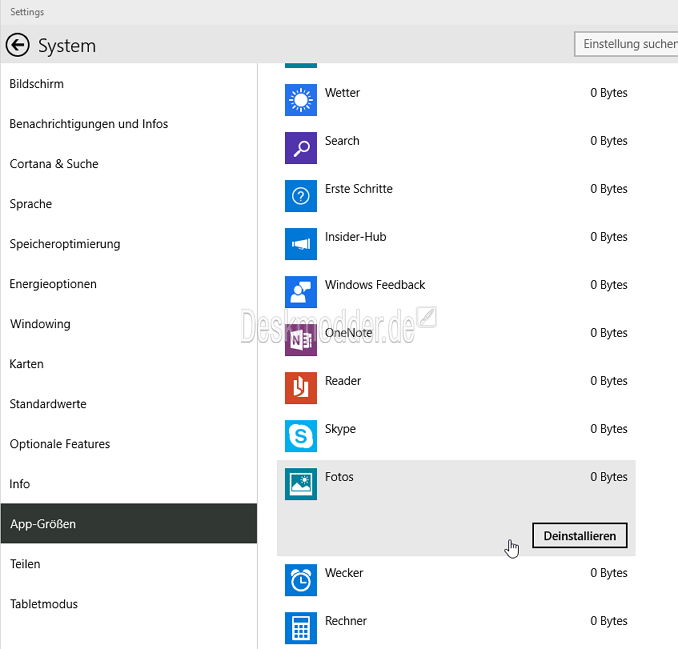Select the App-Größen sidebar entry
Screen dimensions: 678x649
click(128, 523)
